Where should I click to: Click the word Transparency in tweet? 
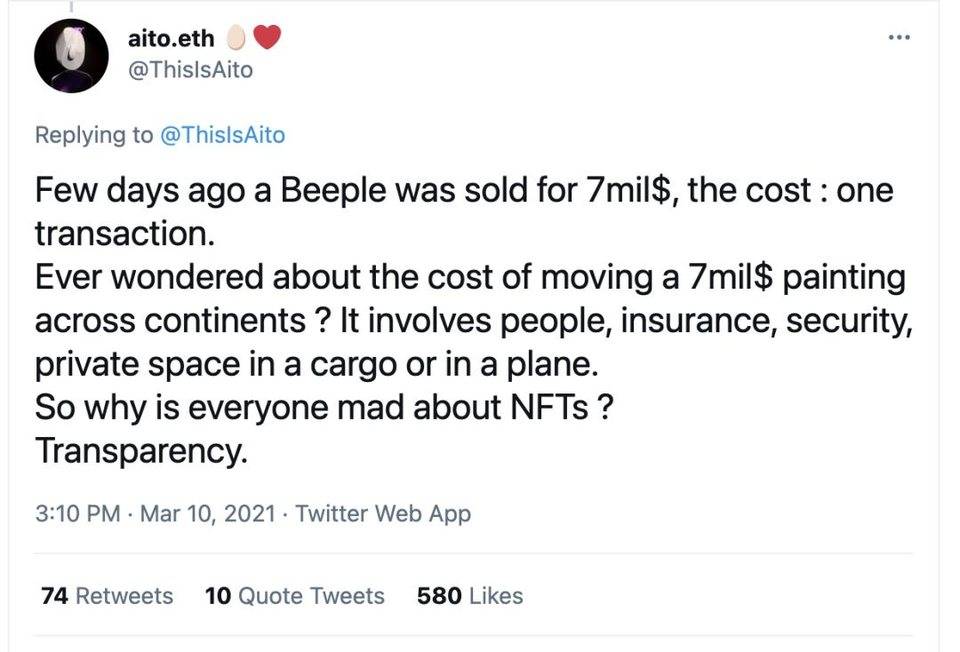[140, 450]
